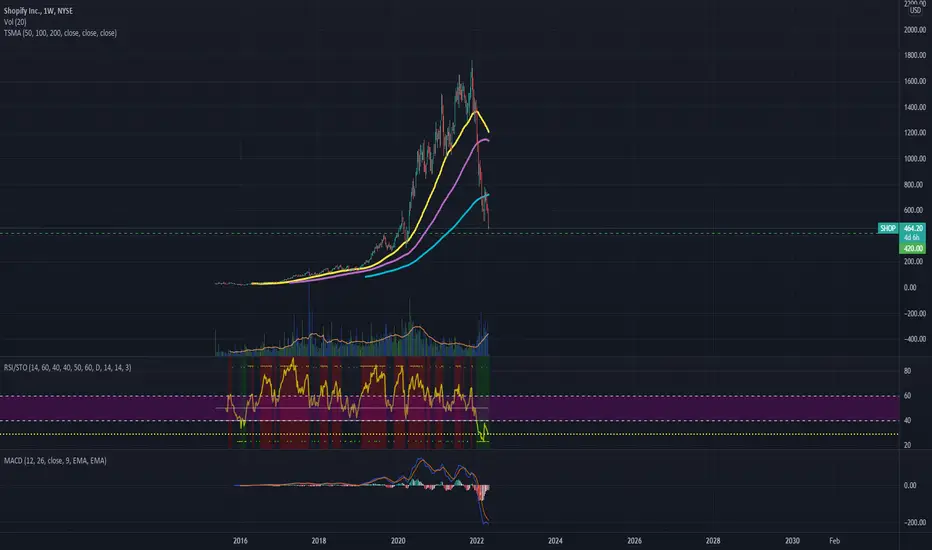Click the 2016 label on time axis
This screenshot has height=550, width=932.
tap(240, 541)
